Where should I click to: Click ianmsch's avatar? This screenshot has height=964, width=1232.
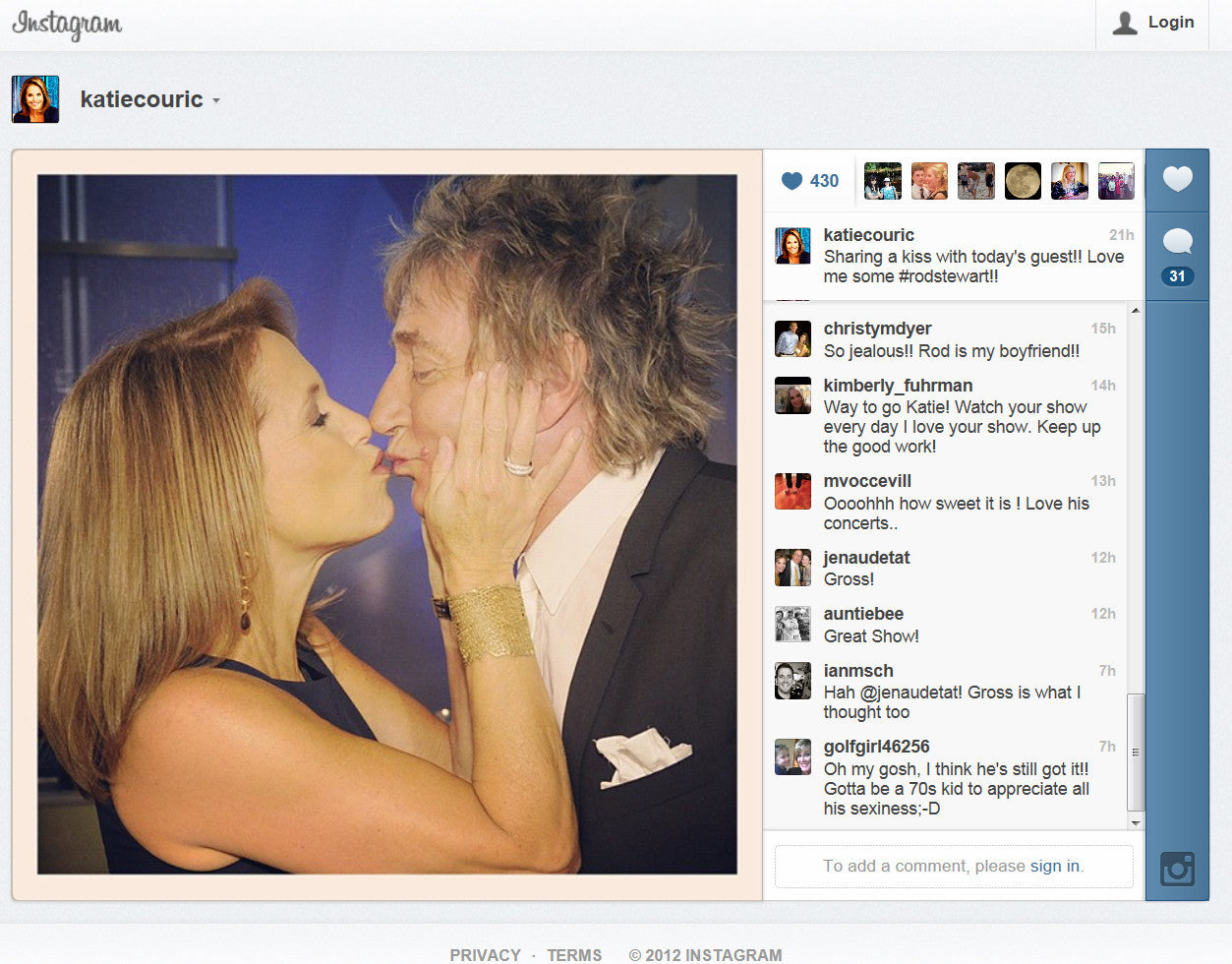[792, 681]
